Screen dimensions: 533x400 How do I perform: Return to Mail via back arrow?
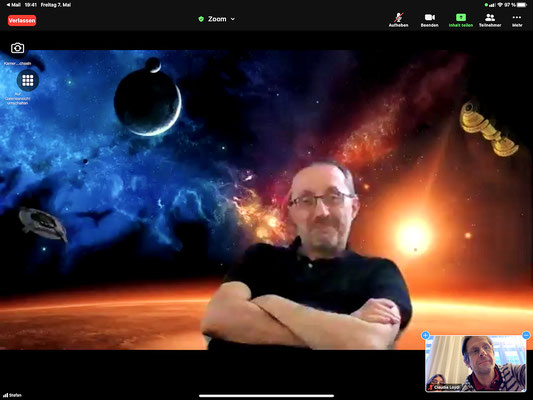coord(14,5)
